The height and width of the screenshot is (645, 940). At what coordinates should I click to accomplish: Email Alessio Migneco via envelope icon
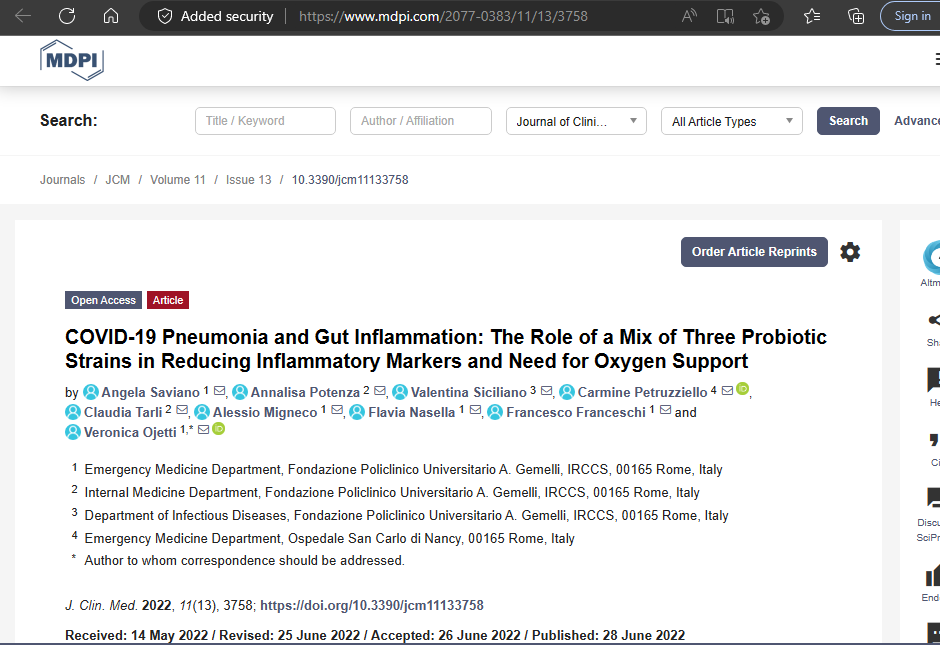[x=337, y=410]
